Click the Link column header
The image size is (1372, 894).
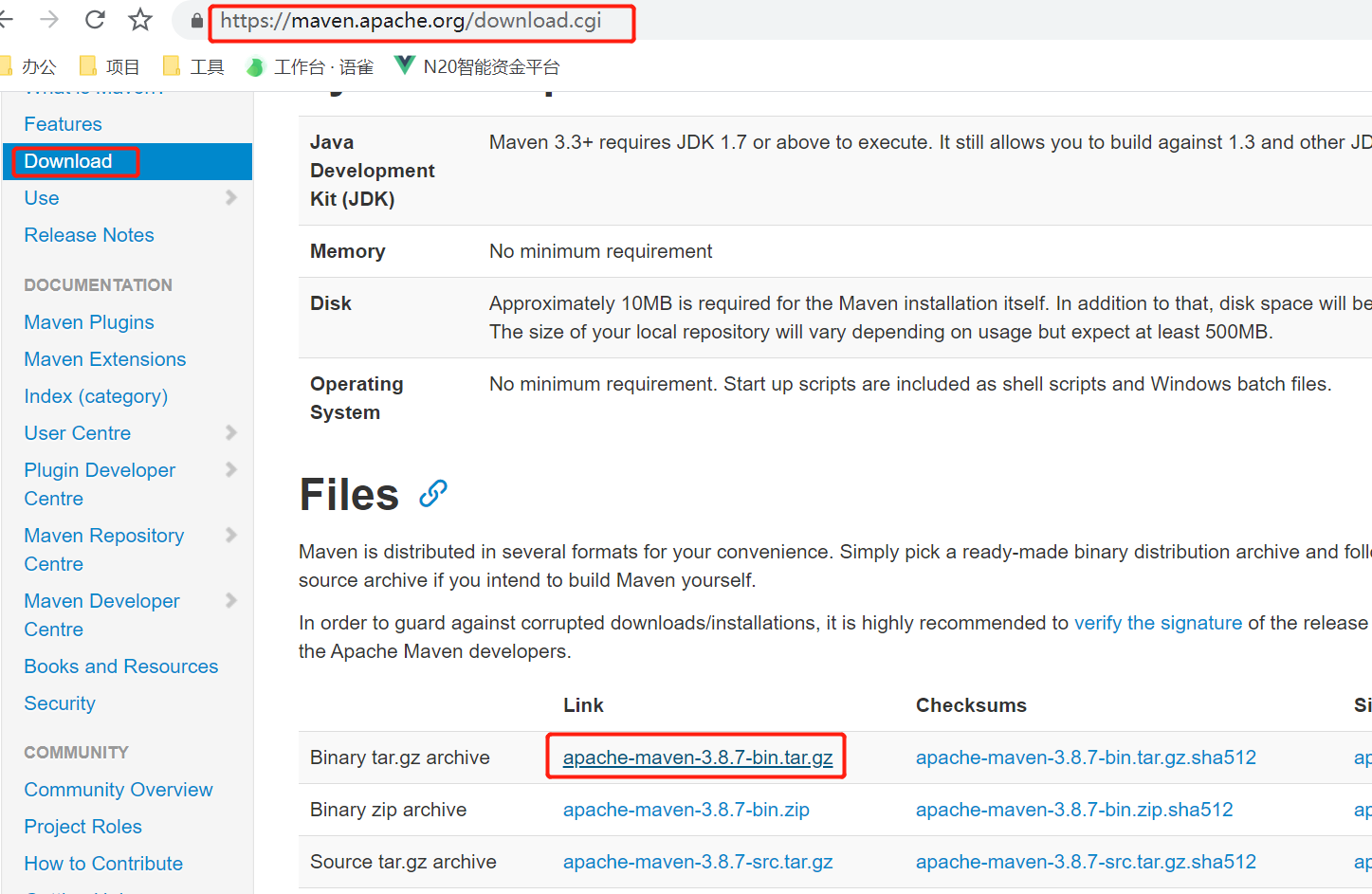pos(583,705)
